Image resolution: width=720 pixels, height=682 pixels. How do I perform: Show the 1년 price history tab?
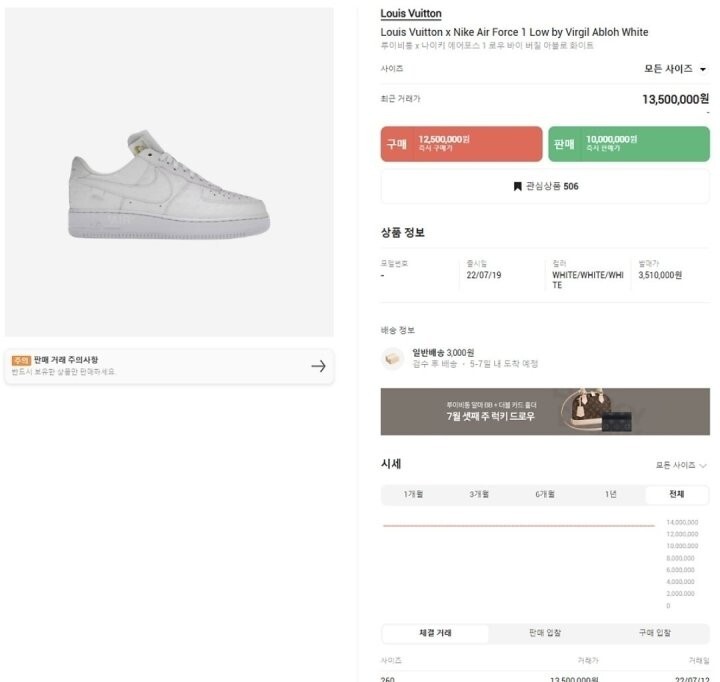pyautogui.click(x=611, y=495)
